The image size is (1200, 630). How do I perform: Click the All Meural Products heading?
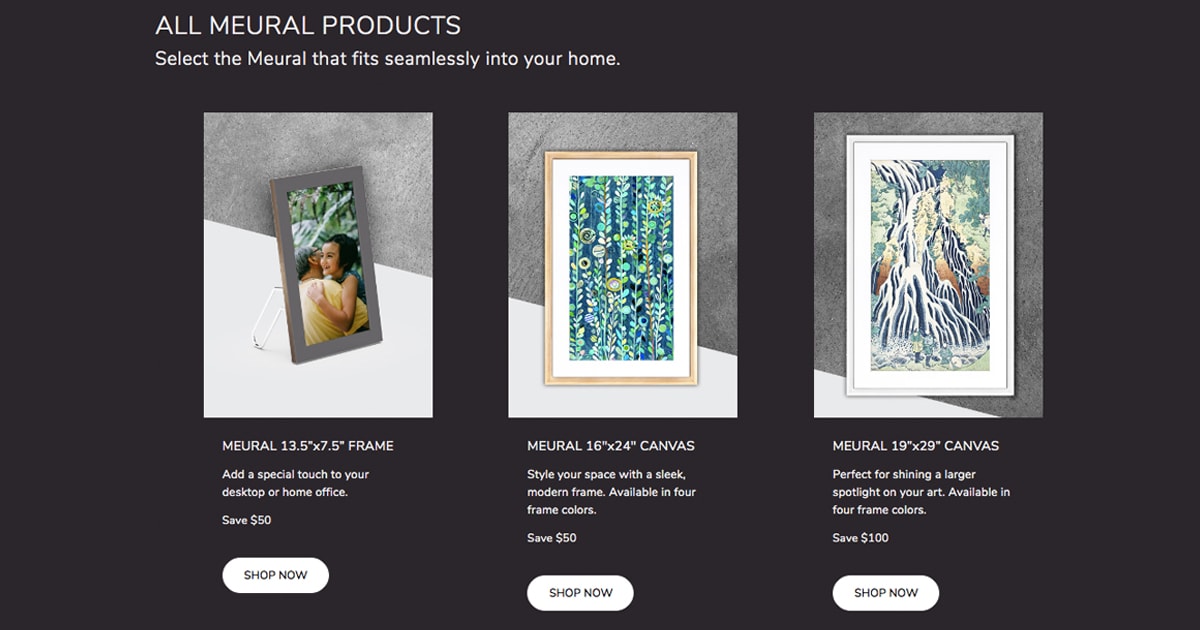click(x=308, y=25)
